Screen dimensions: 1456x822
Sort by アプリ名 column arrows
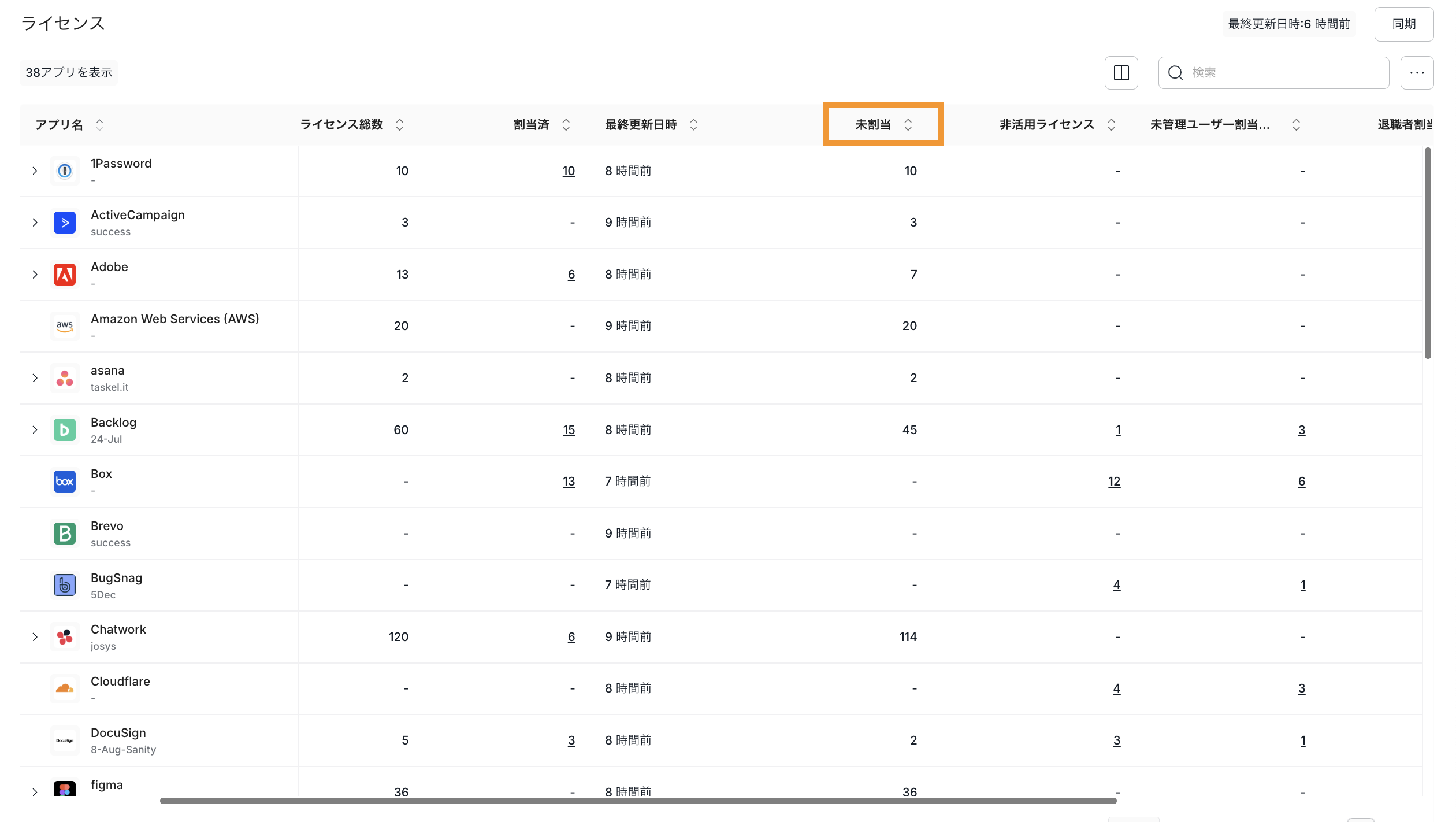(99, 125)
